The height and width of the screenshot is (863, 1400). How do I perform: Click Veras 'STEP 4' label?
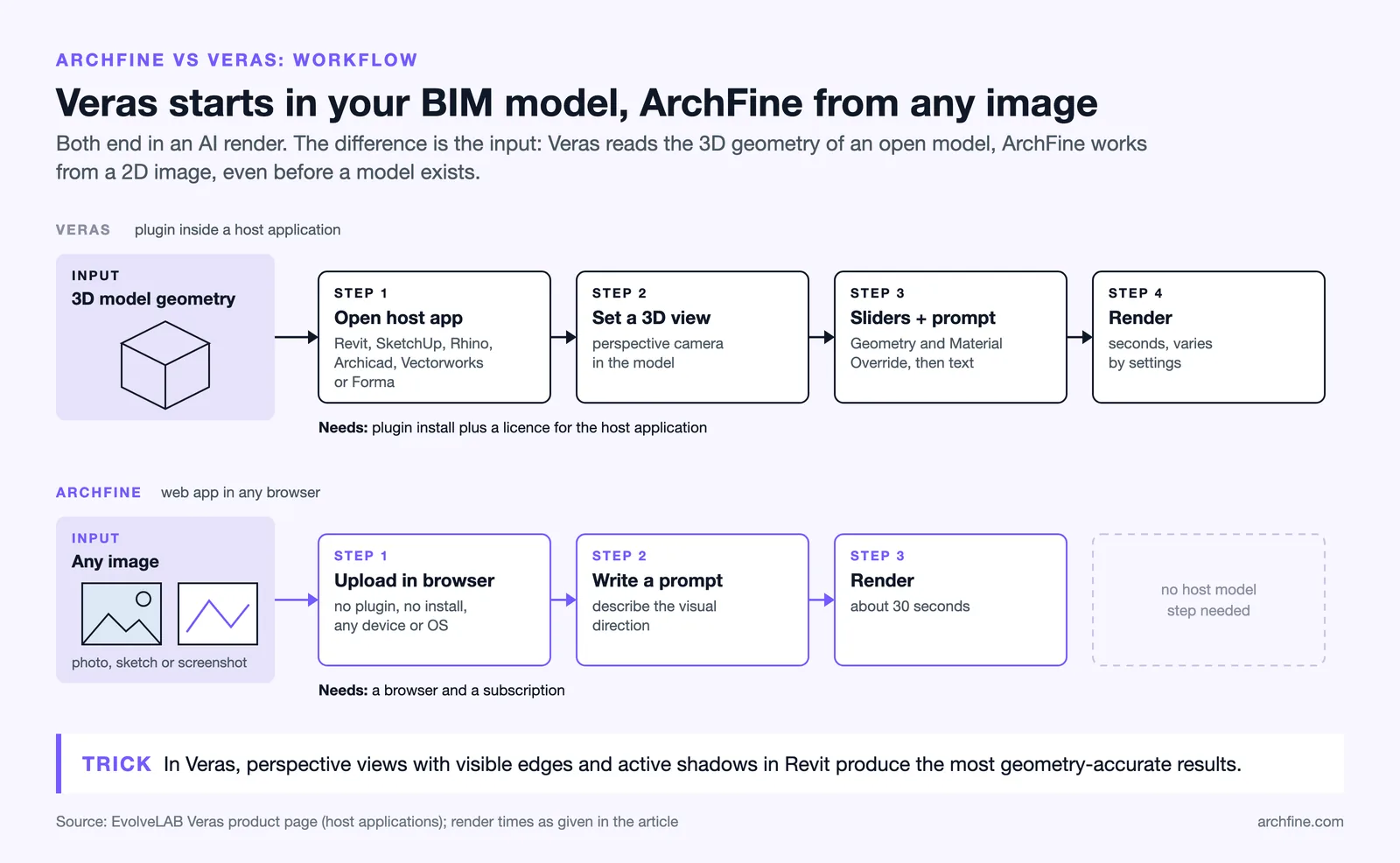[1136, 293]
